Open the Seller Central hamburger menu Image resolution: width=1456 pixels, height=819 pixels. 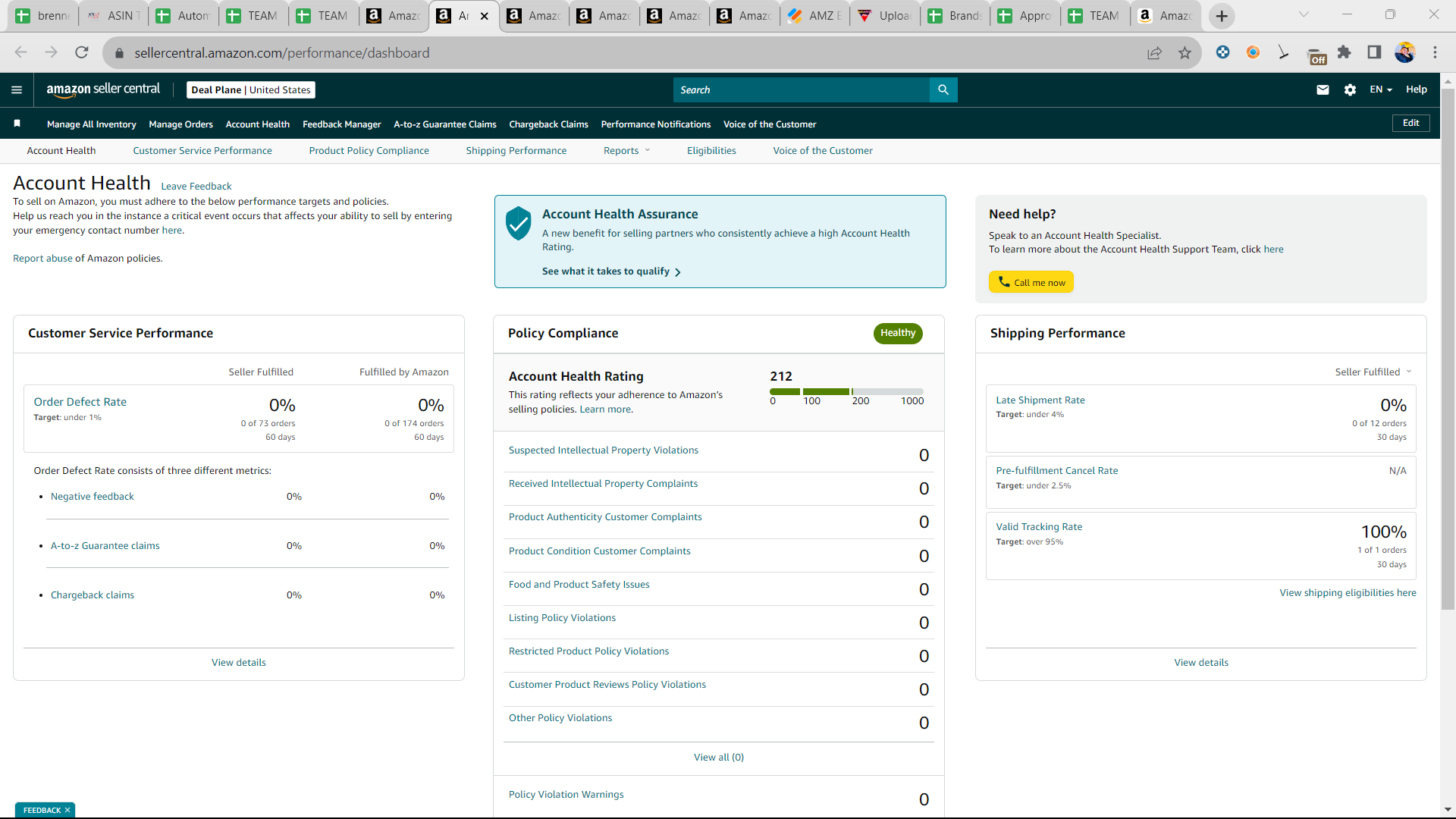(x=17, y=89)
